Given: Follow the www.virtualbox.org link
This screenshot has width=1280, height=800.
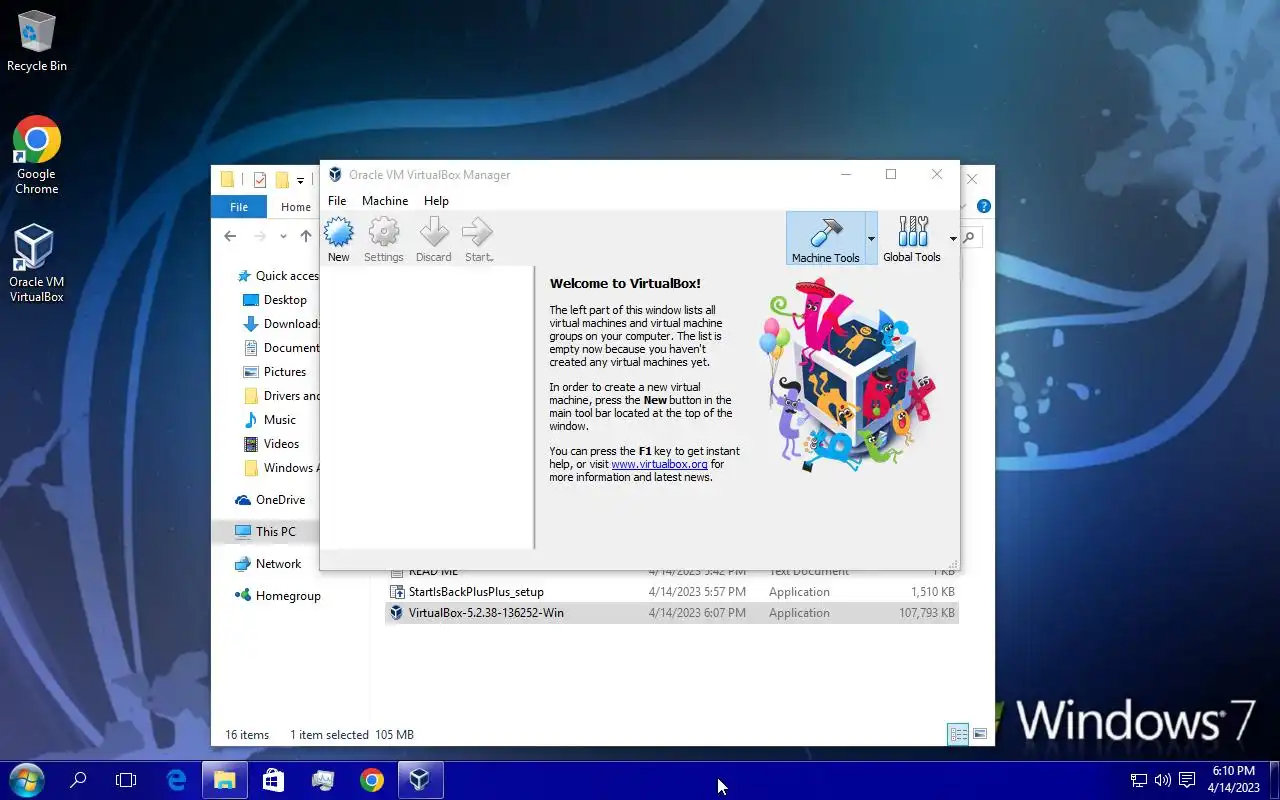Looking at the screenshot, I should [x=659, y=464].
